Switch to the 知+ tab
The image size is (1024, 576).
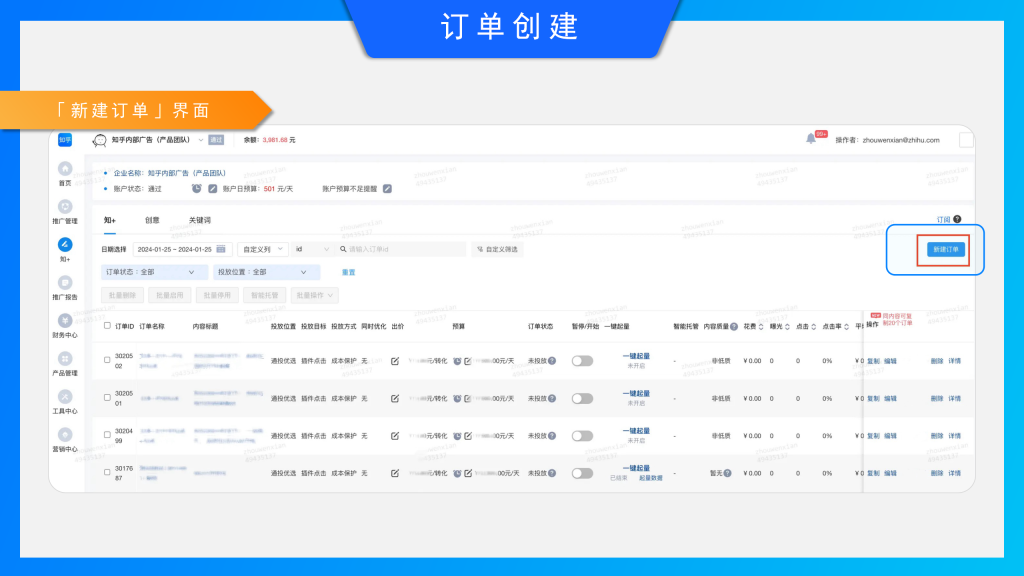pos(110,220)
